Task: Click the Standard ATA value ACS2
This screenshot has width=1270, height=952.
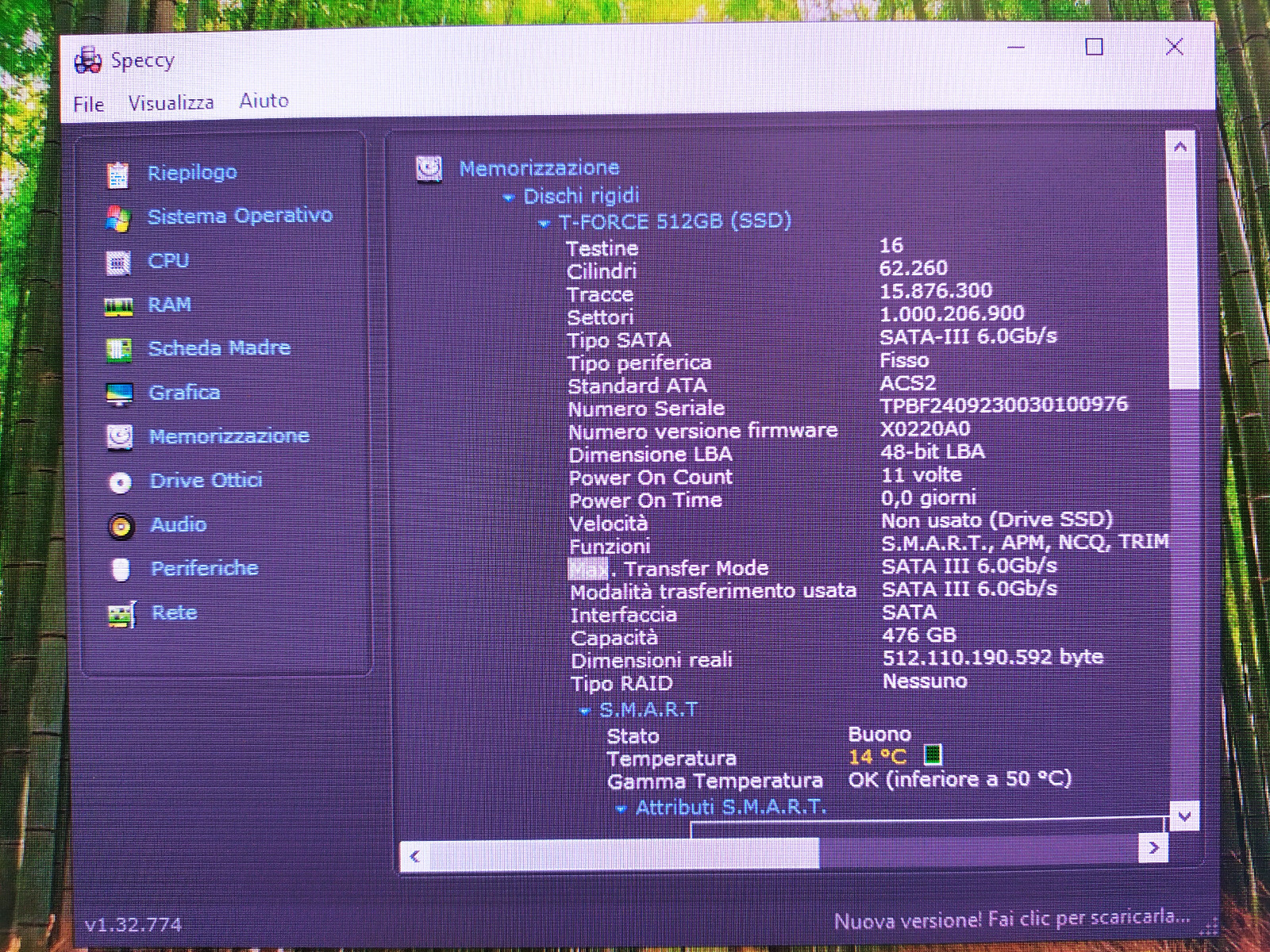Action: pyautogui.click(x=908, y=382)
